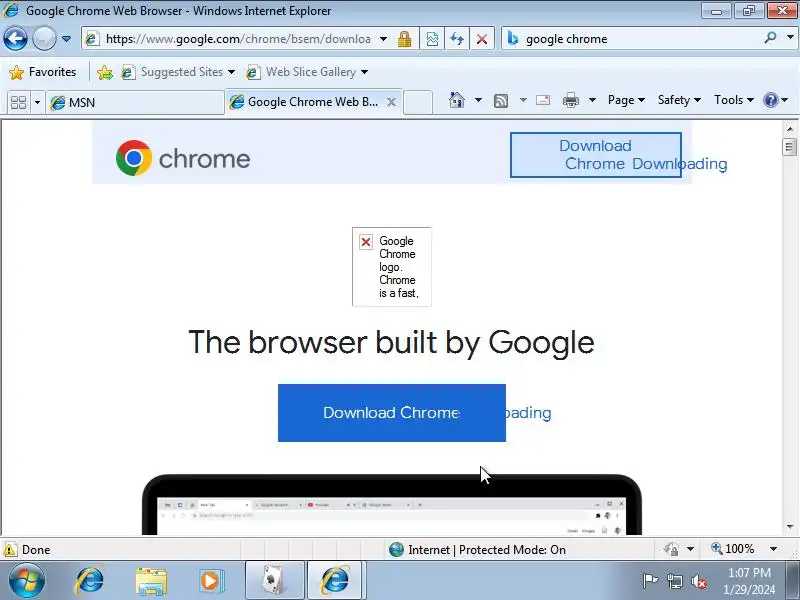This screenshot has height=600, width=800.
Task: Click the security lock icon
Action: (x=405, y=39)
